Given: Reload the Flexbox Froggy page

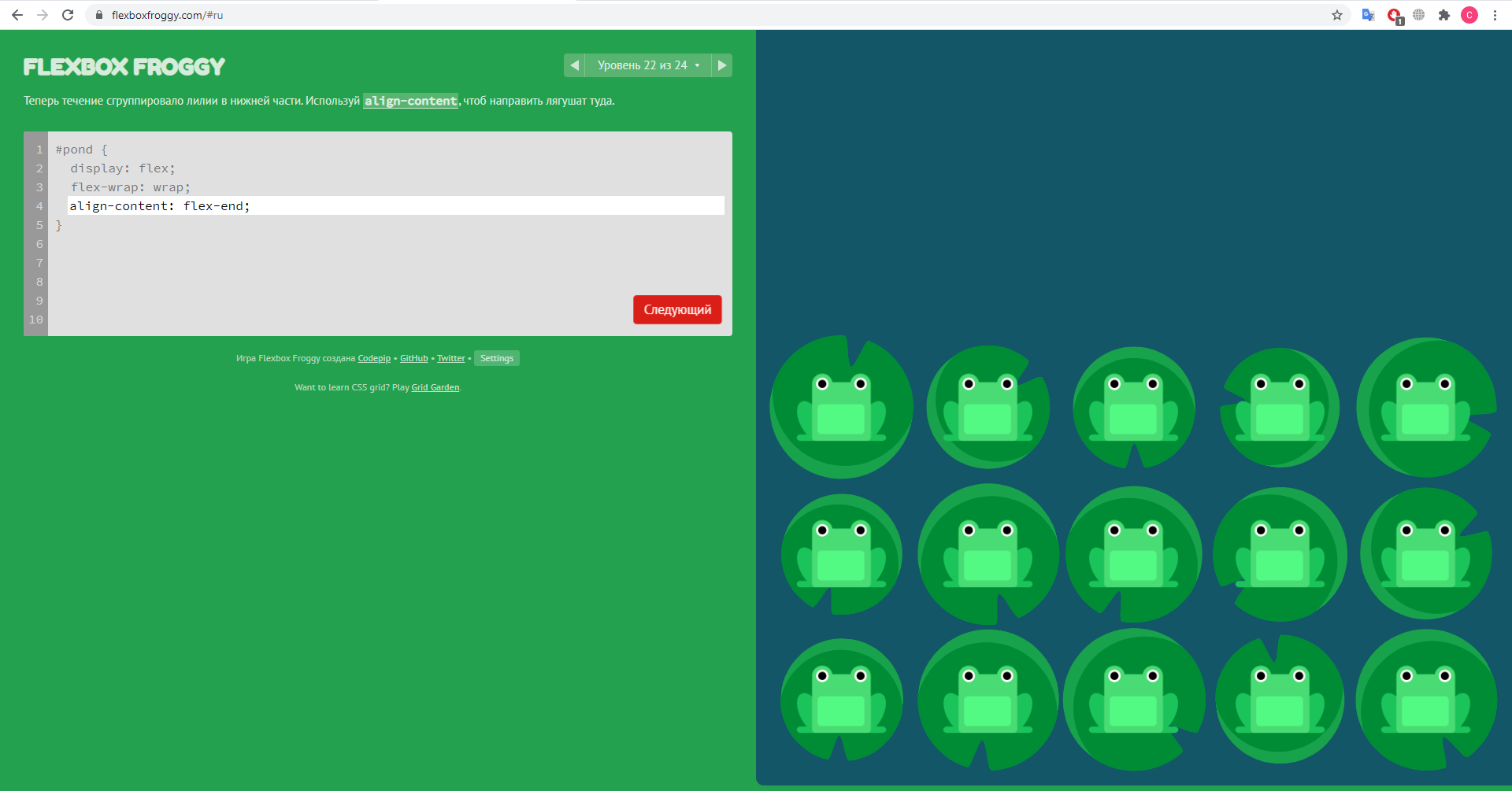Looking at the screenshot, I should (68, 15).
